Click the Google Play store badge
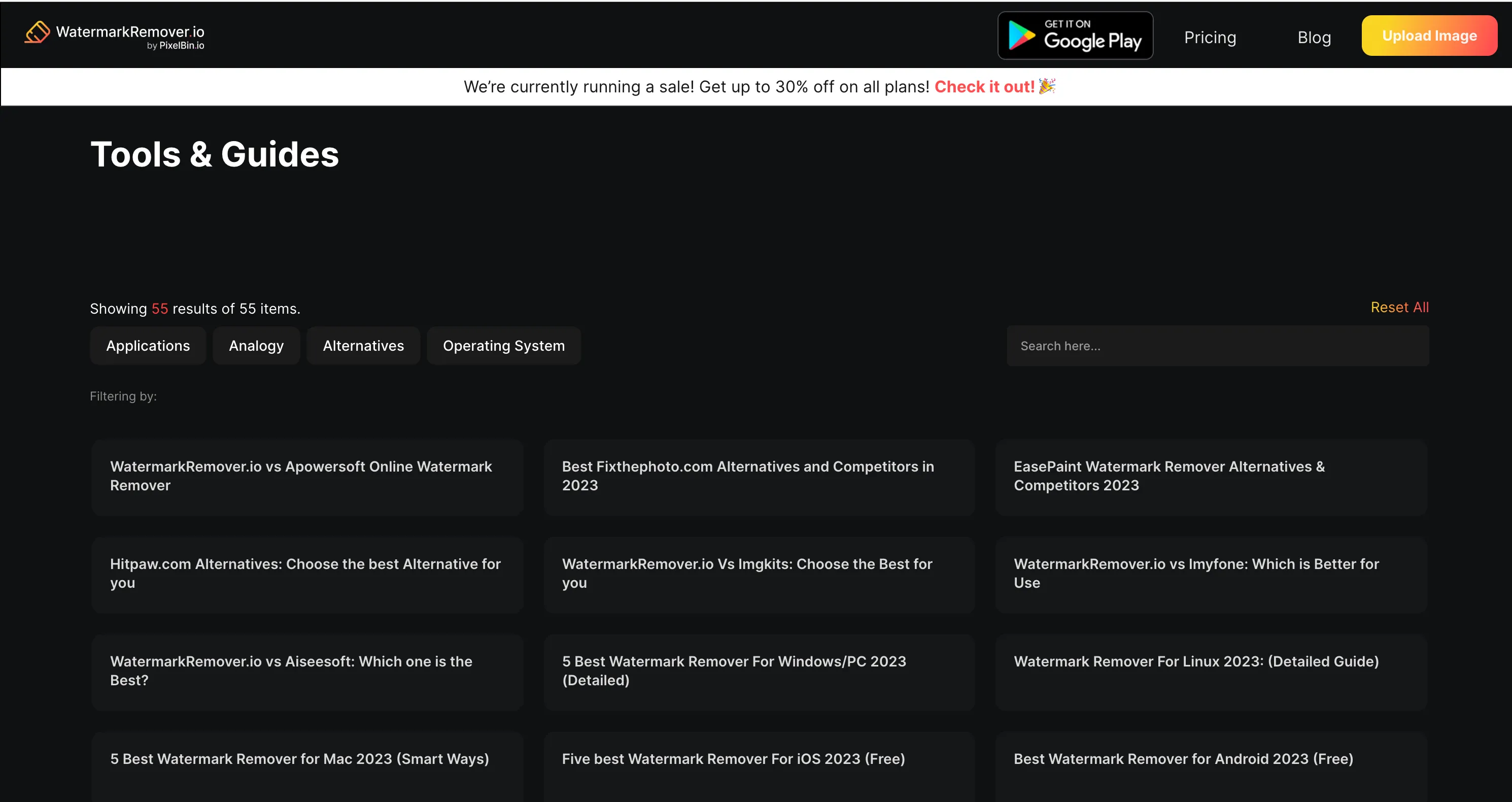 click(1075, 35)
